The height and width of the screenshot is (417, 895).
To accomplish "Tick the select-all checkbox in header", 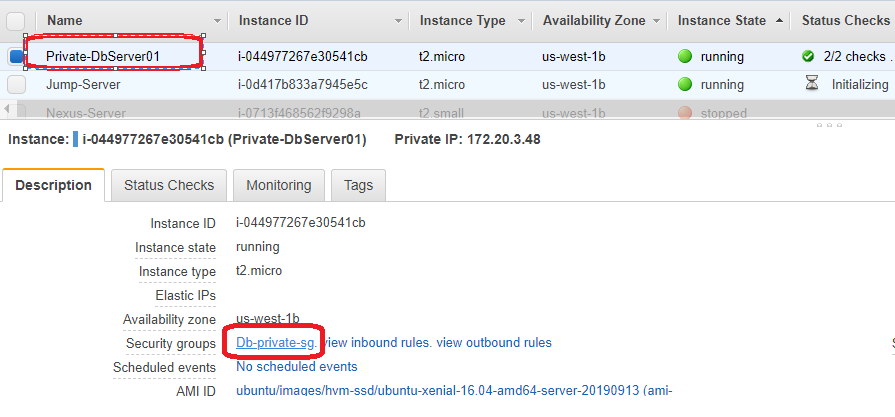I will [x=16, y=22].
